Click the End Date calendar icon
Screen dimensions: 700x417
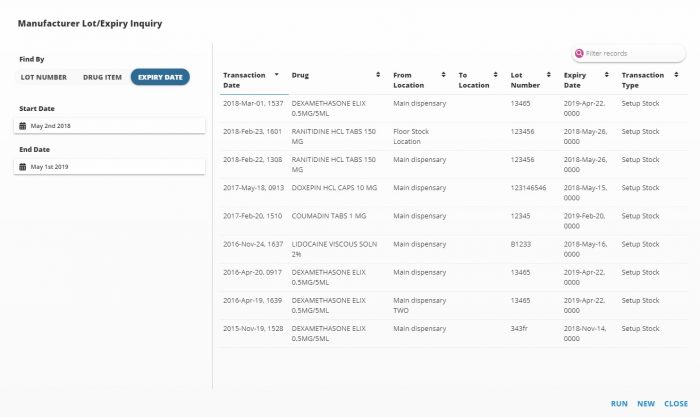(23, 167)
